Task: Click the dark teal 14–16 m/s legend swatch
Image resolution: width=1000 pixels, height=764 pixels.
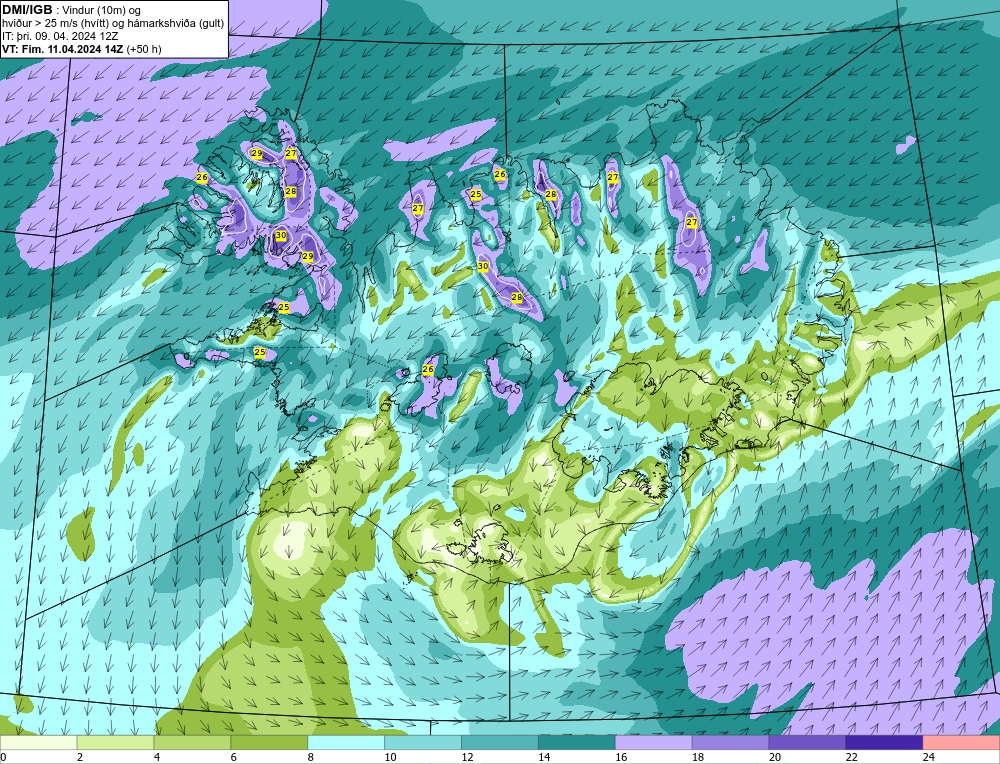Action: tap(577, 742)
